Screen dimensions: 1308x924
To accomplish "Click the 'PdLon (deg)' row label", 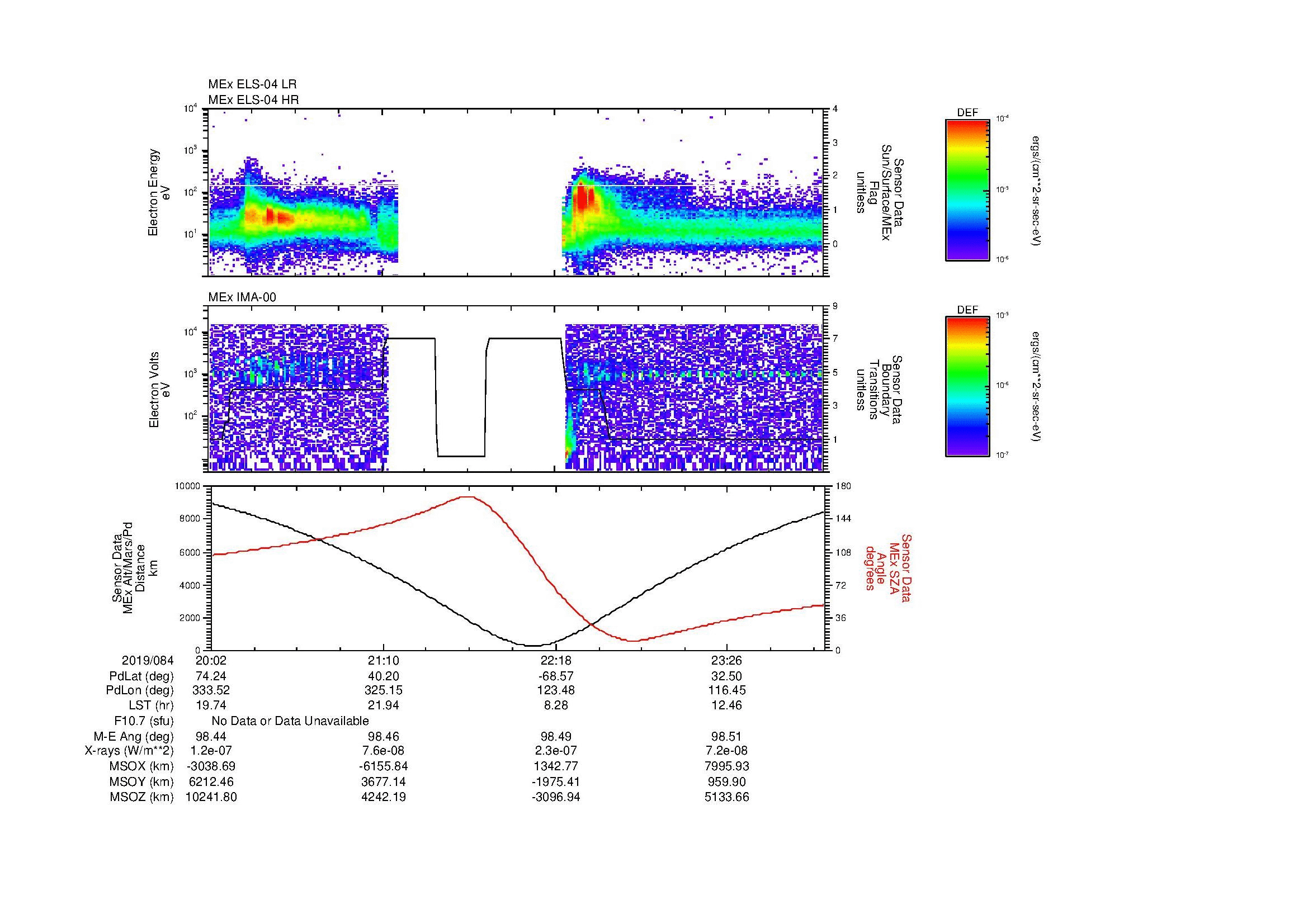I will tap(140, 690).
